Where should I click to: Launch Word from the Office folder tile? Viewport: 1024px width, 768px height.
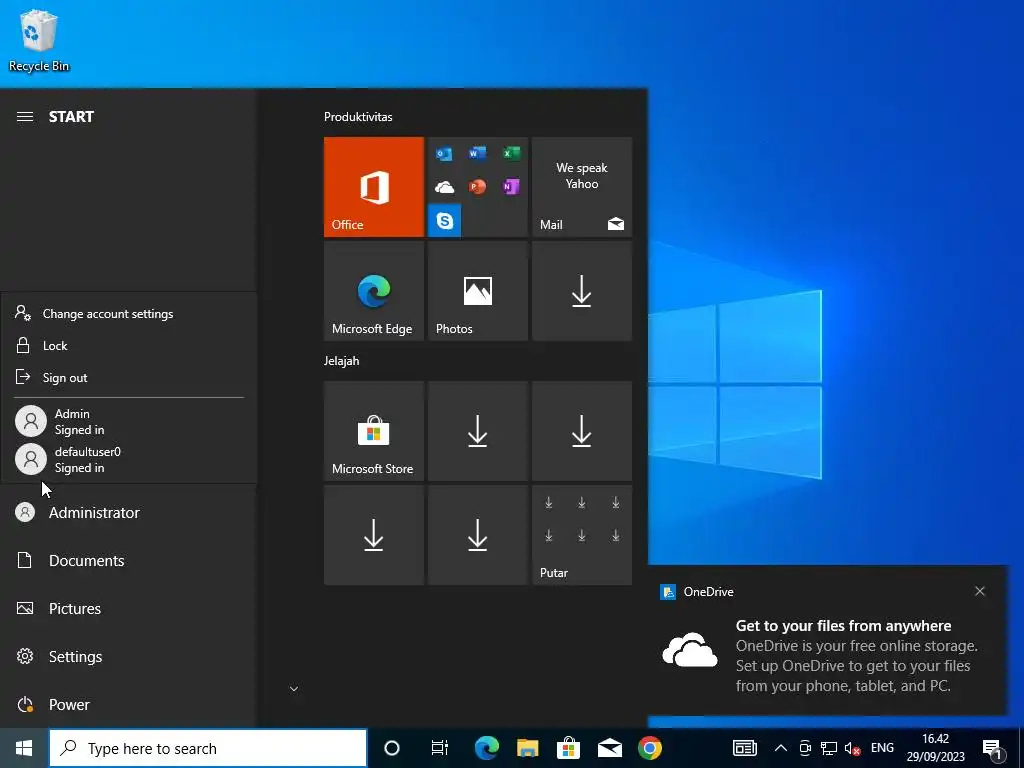coord(477,153)
